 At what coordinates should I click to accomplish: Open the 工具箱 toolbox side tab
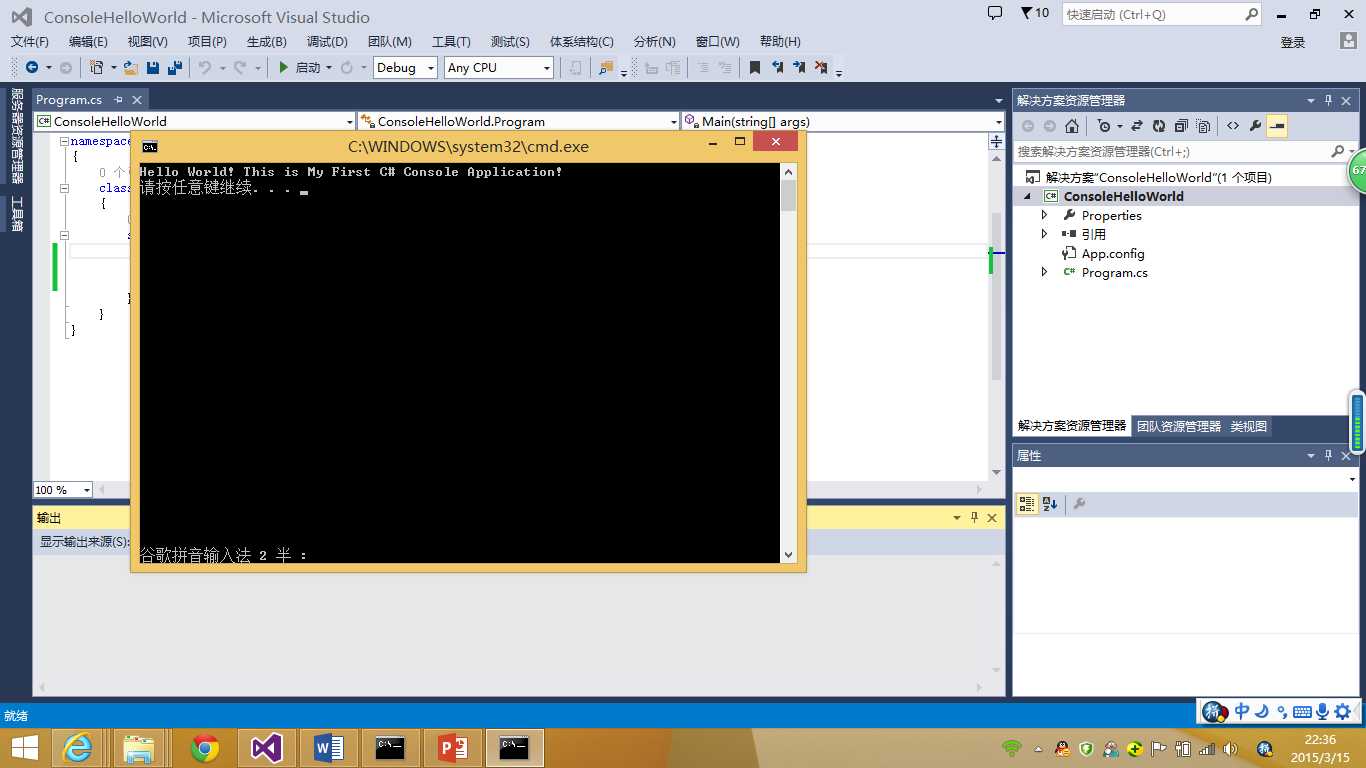tap(16, 213)
